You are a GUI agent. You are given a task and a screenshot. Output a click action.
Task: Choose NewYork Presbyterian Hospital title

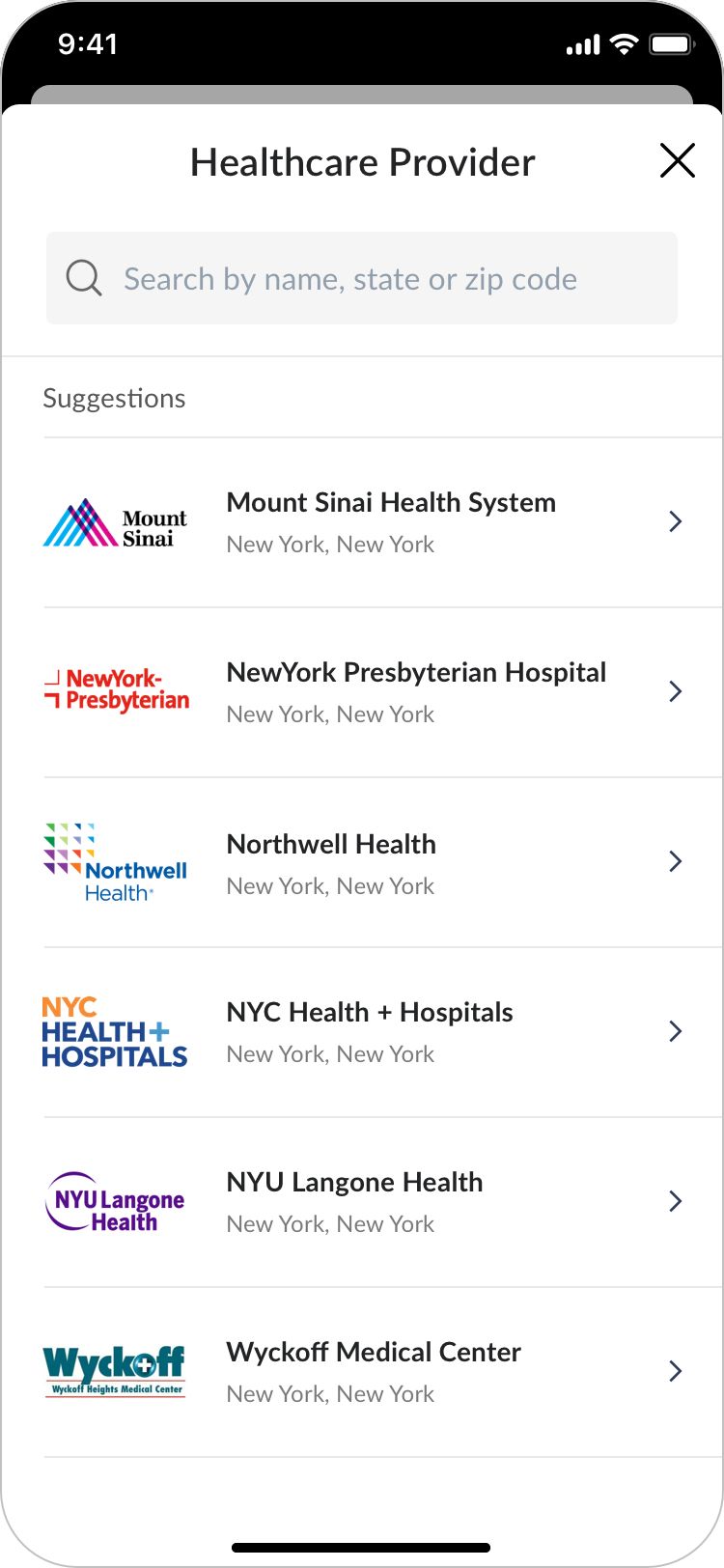point(416,673)
